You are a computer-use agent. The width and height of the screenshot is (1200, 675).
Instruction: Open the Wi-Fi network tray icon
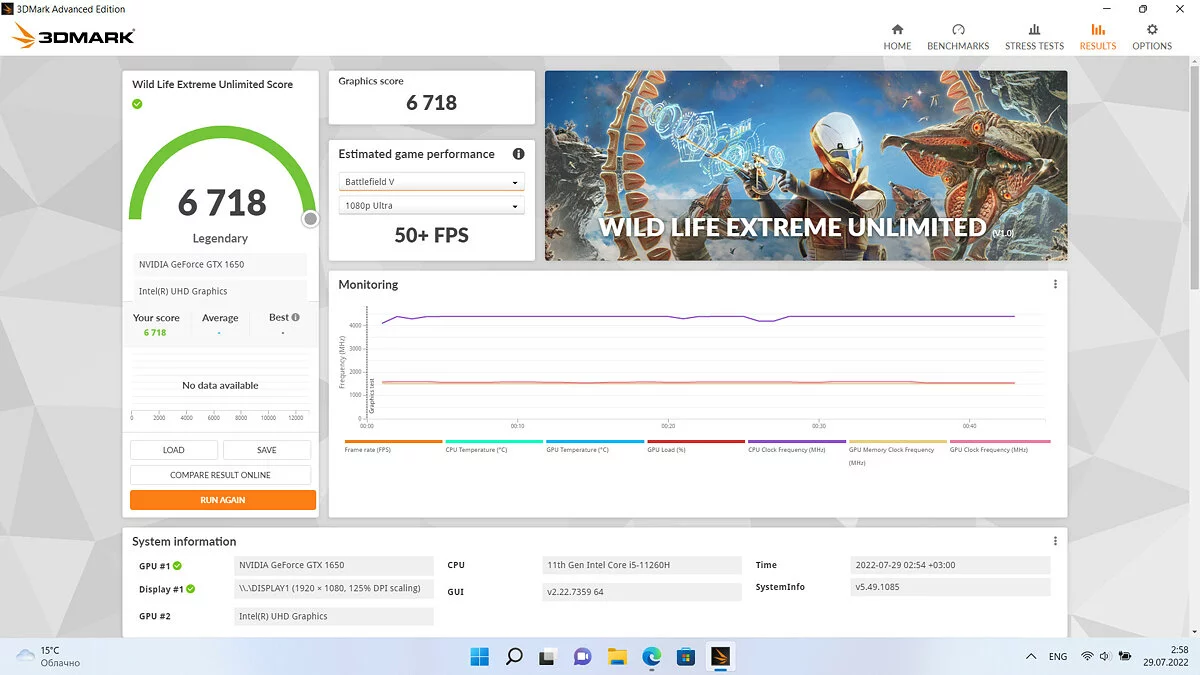pos(1087,657)
